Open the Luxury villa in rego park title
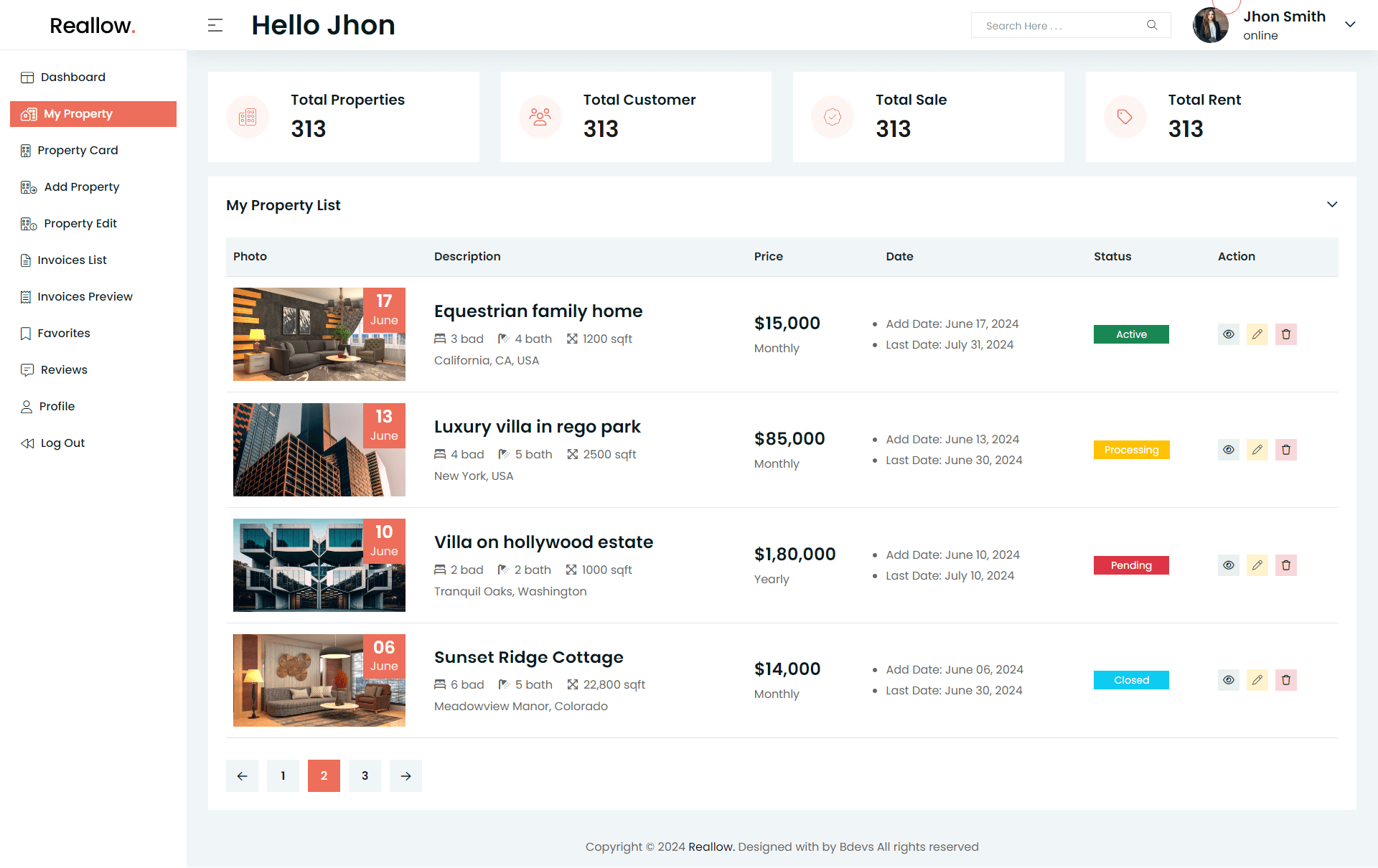 pos(537,427)
